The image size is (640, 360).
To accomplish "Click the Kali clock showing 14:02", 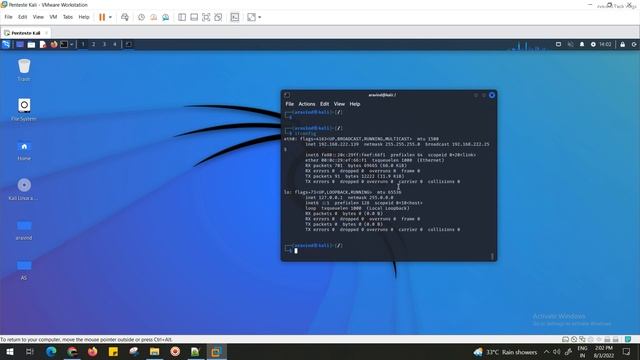I will (605, 44).
